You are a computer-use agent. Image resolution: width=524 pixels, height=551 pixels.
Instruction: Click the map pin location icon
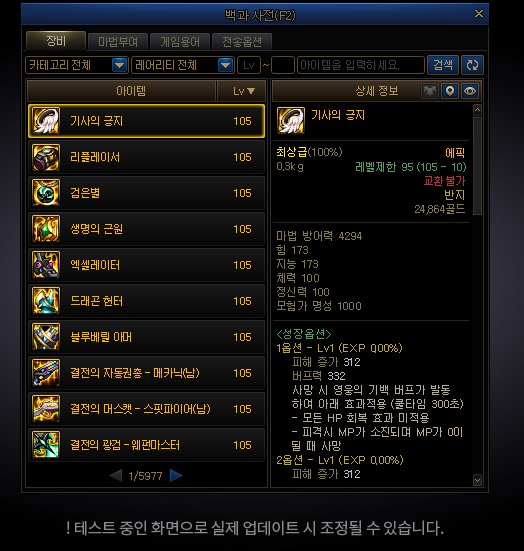click(449, 91)
